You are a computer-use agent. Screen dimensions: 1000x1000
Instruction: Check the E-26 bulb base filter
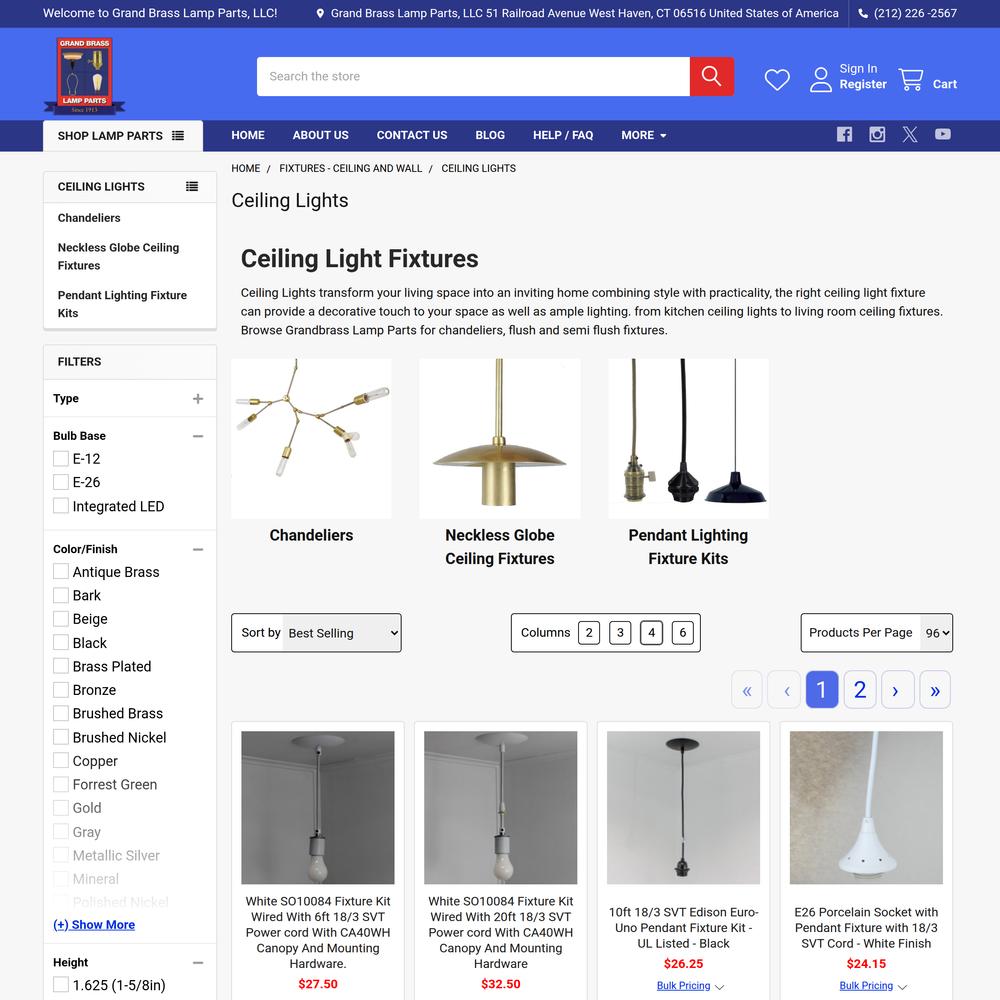click(61, 482)
